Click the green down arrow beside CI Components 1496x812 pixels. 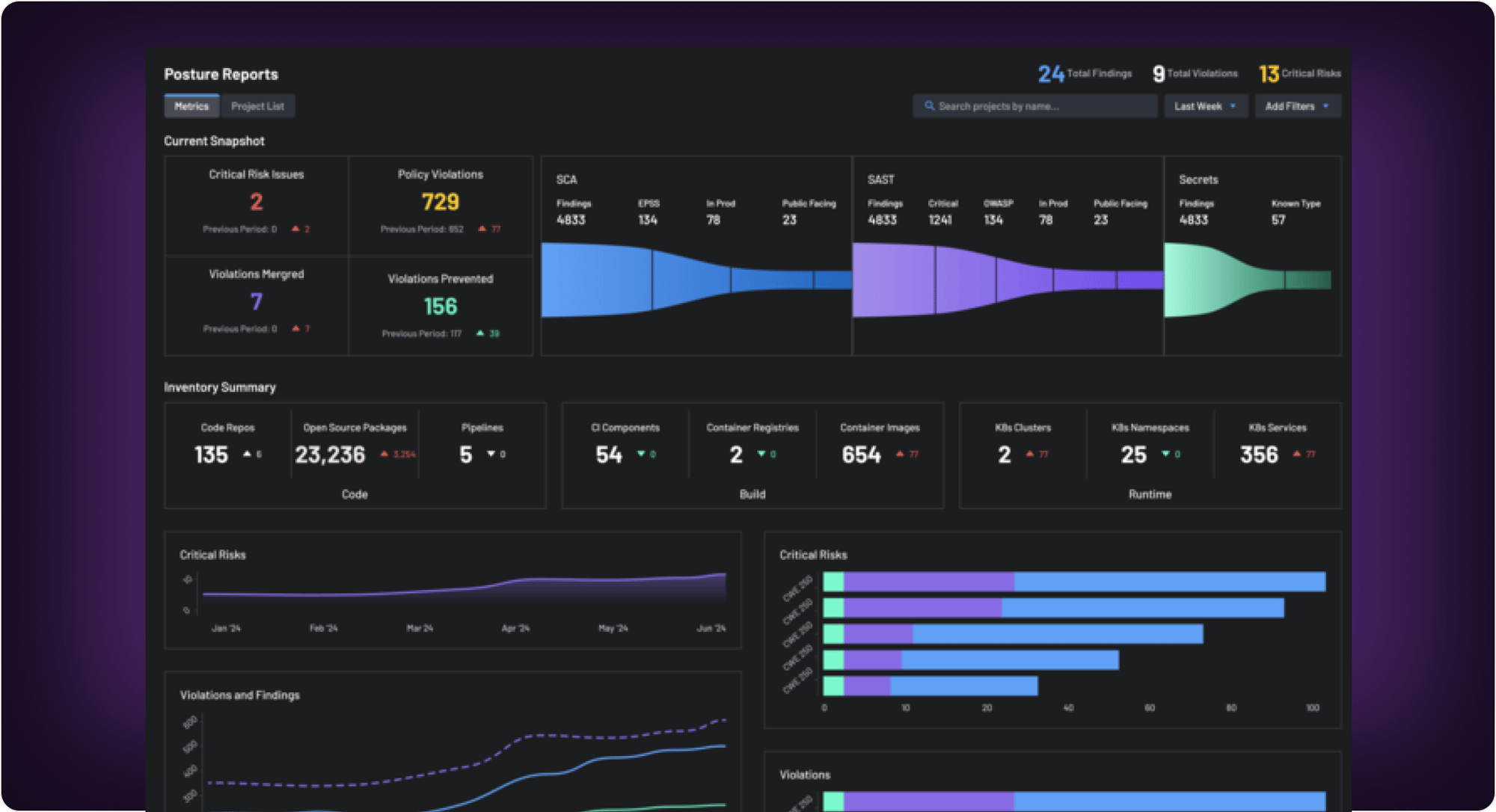coord(641,454)
